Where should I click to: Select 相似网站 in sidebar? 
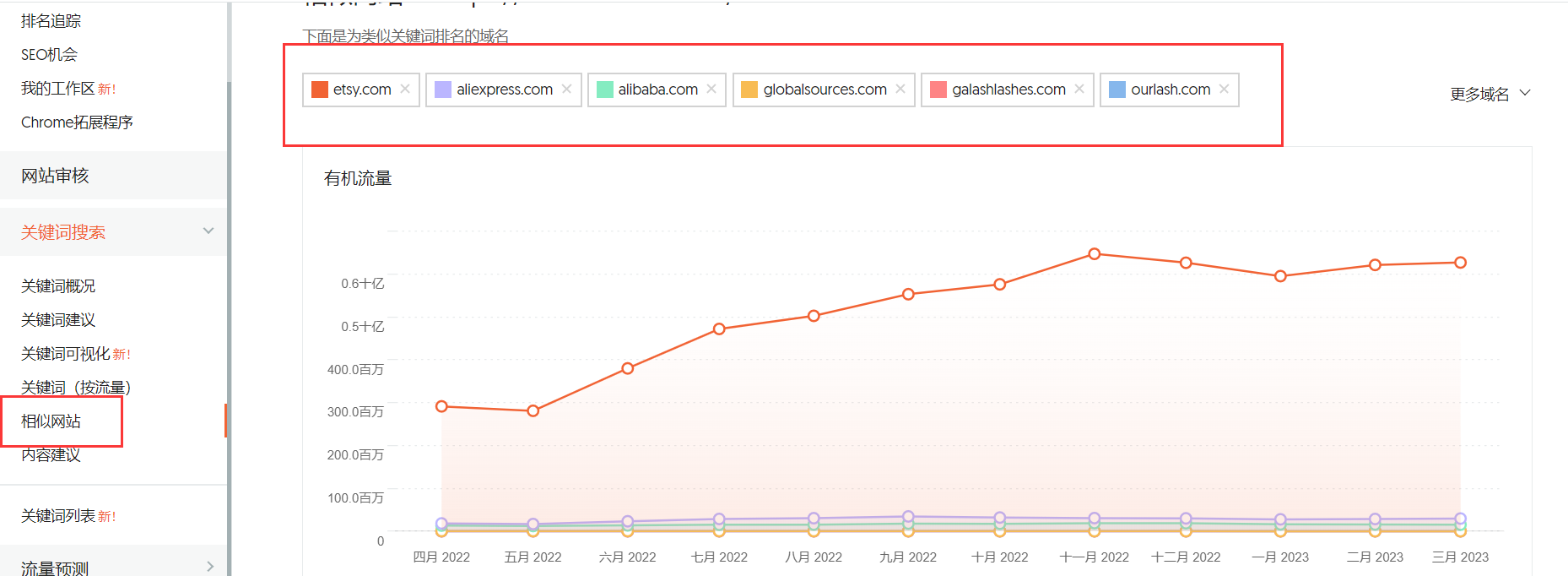point(51,421)
